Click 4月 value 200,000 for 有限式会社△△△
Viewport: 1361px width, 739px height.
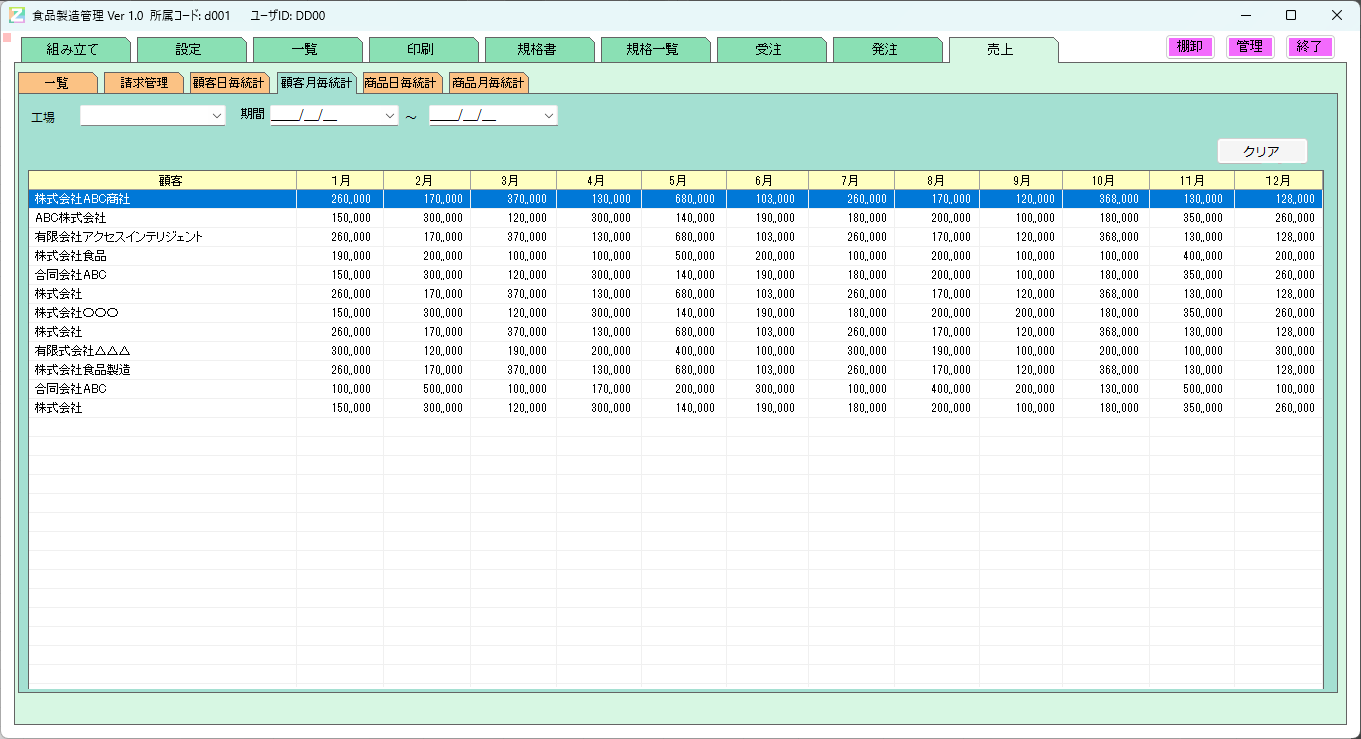pyautogui.click(x=611, y=352)
